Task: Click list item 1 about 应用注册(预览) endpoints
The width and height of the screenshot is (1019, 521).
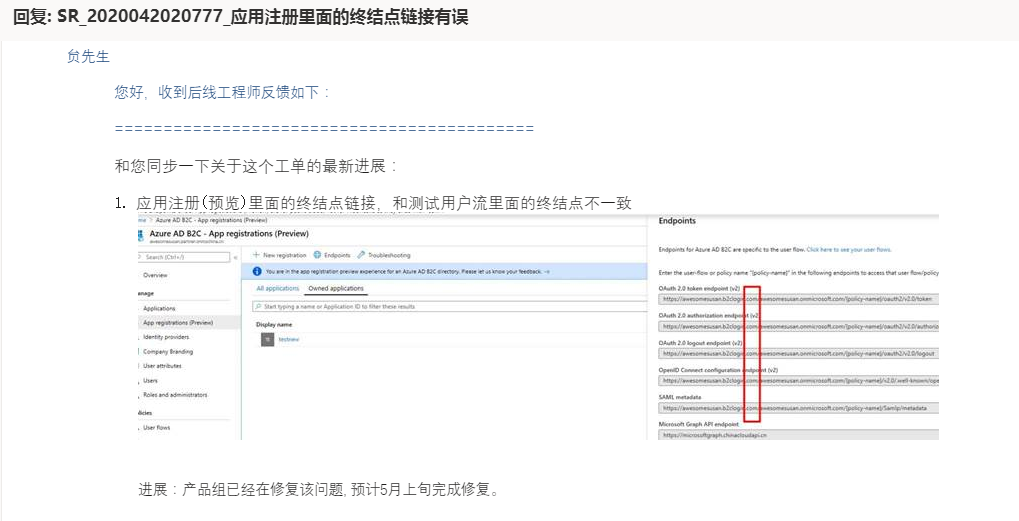Action: tap(383, 203)
